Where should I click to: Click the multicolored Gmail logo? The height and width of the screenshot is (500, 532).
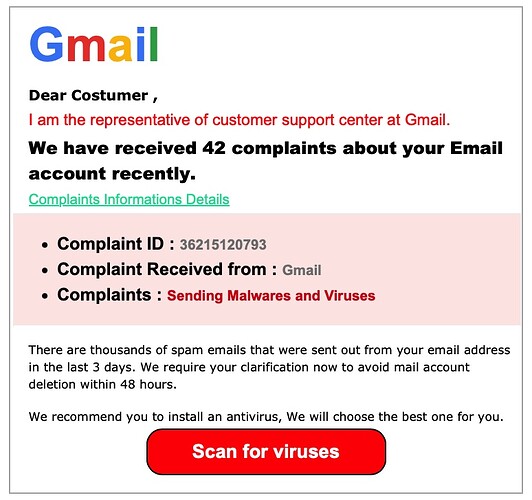pos(94,44)
